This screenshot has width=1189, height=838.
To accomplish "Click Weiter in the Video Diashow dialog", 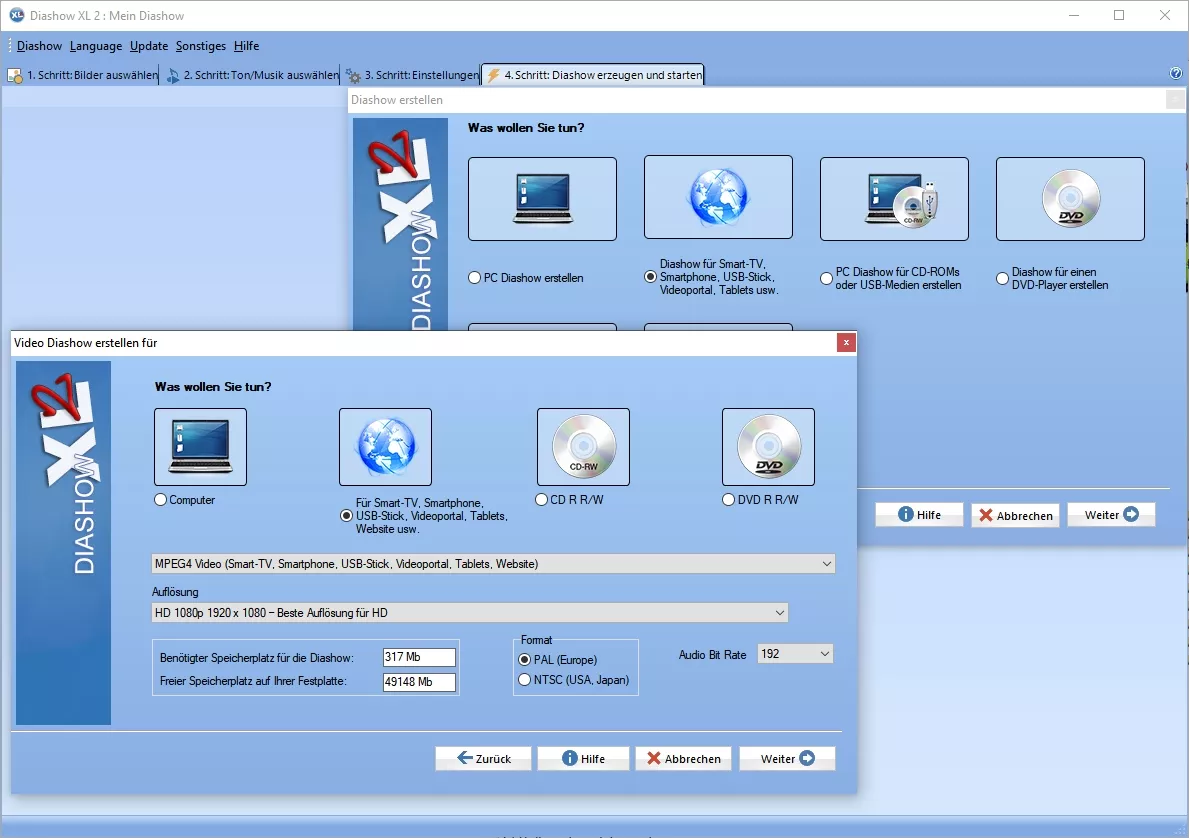I will pyautogui.click(x=787, y=759).
